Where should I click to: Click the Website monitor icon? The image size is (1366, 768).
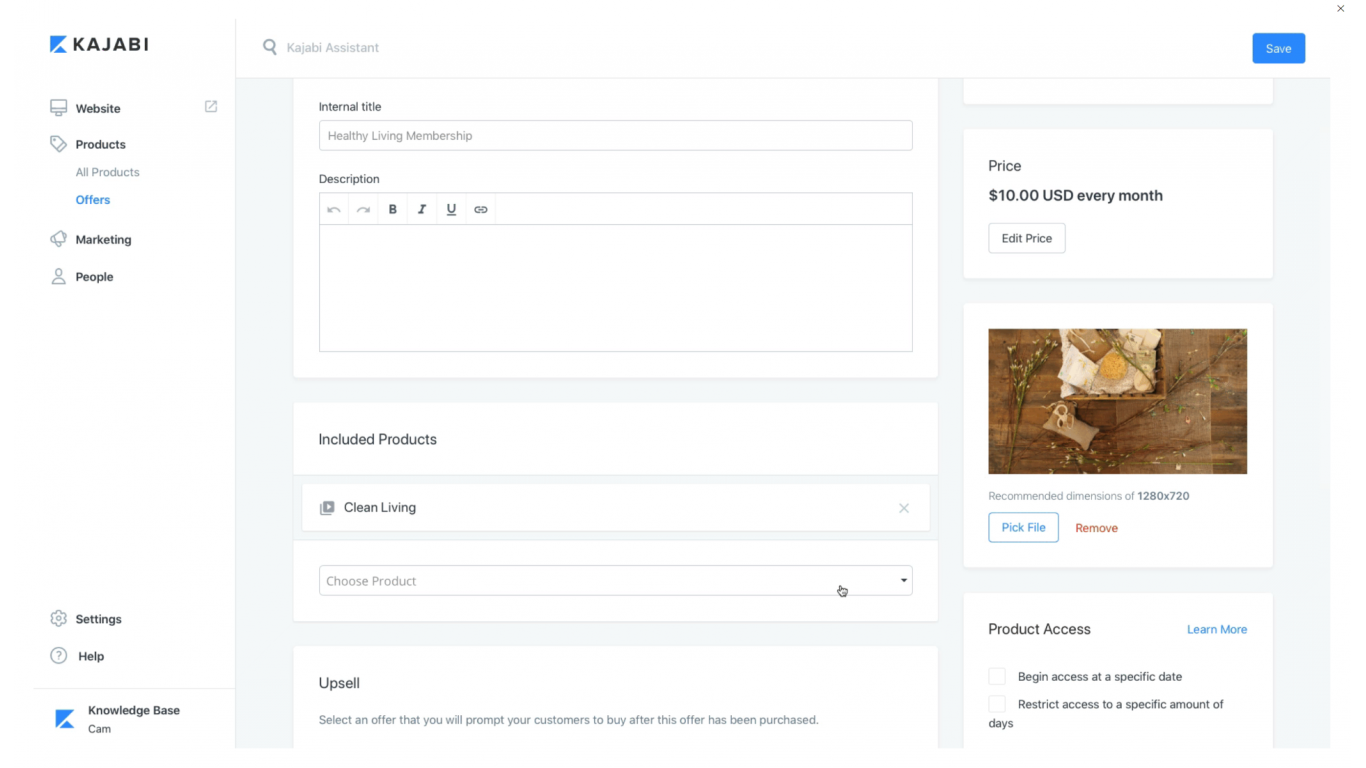coord(59,108)
